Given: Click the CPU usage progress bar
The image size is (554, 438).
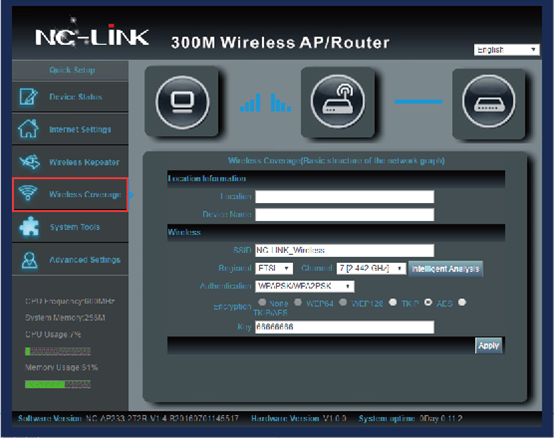Looking at the screenshot, I should click(58, 351).
